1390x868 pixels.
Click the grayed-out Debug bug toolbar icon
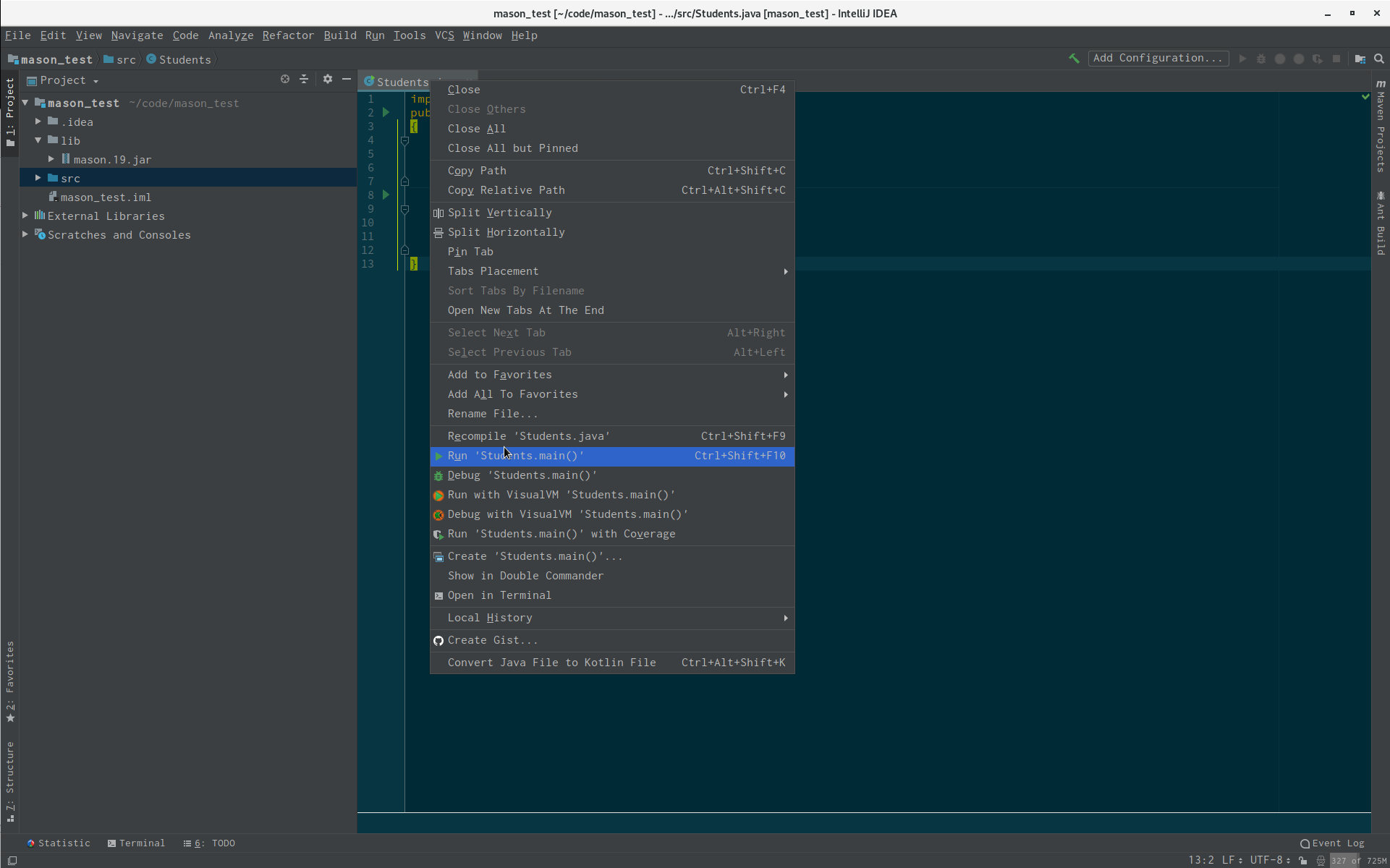[1261, 59]
